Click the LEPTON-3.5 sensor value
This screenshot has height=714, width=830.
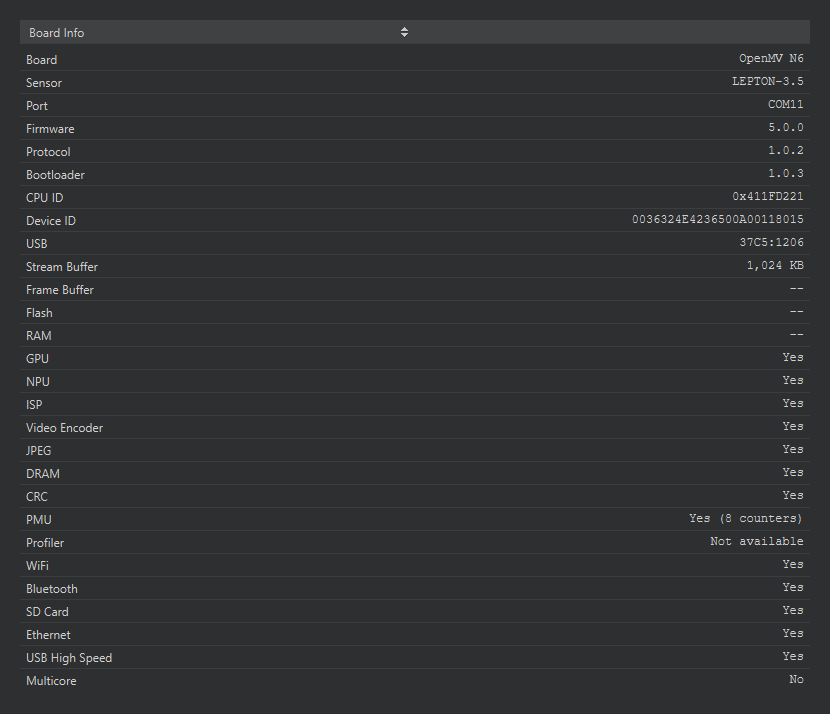click(x=768, y=82)
